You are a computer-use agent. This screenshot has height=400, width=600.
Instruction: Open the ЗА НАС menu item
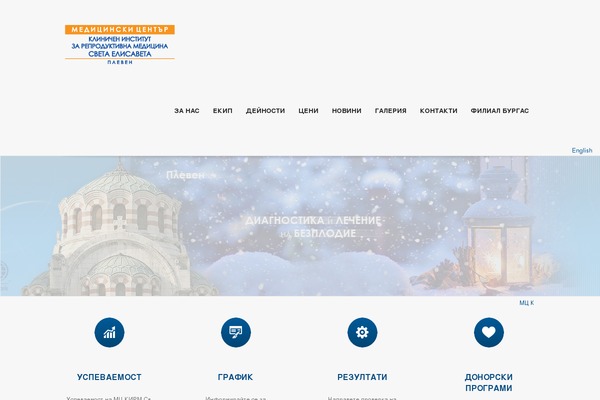pos(187,111)
